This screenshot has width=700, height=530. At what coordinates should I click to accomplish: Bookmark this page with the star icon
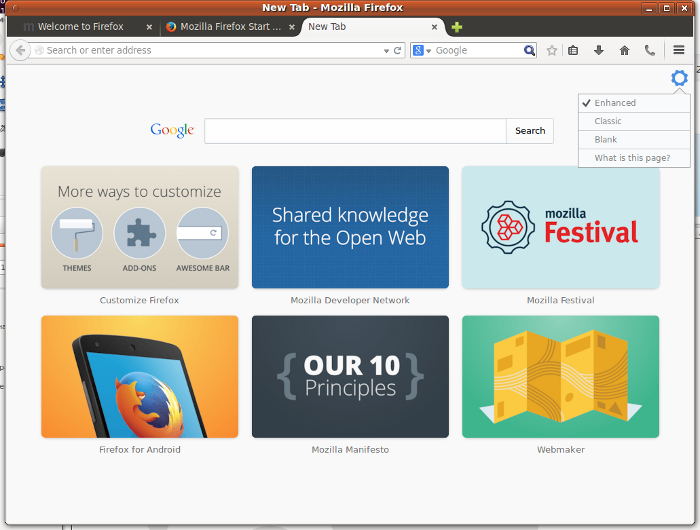point(552,50)
